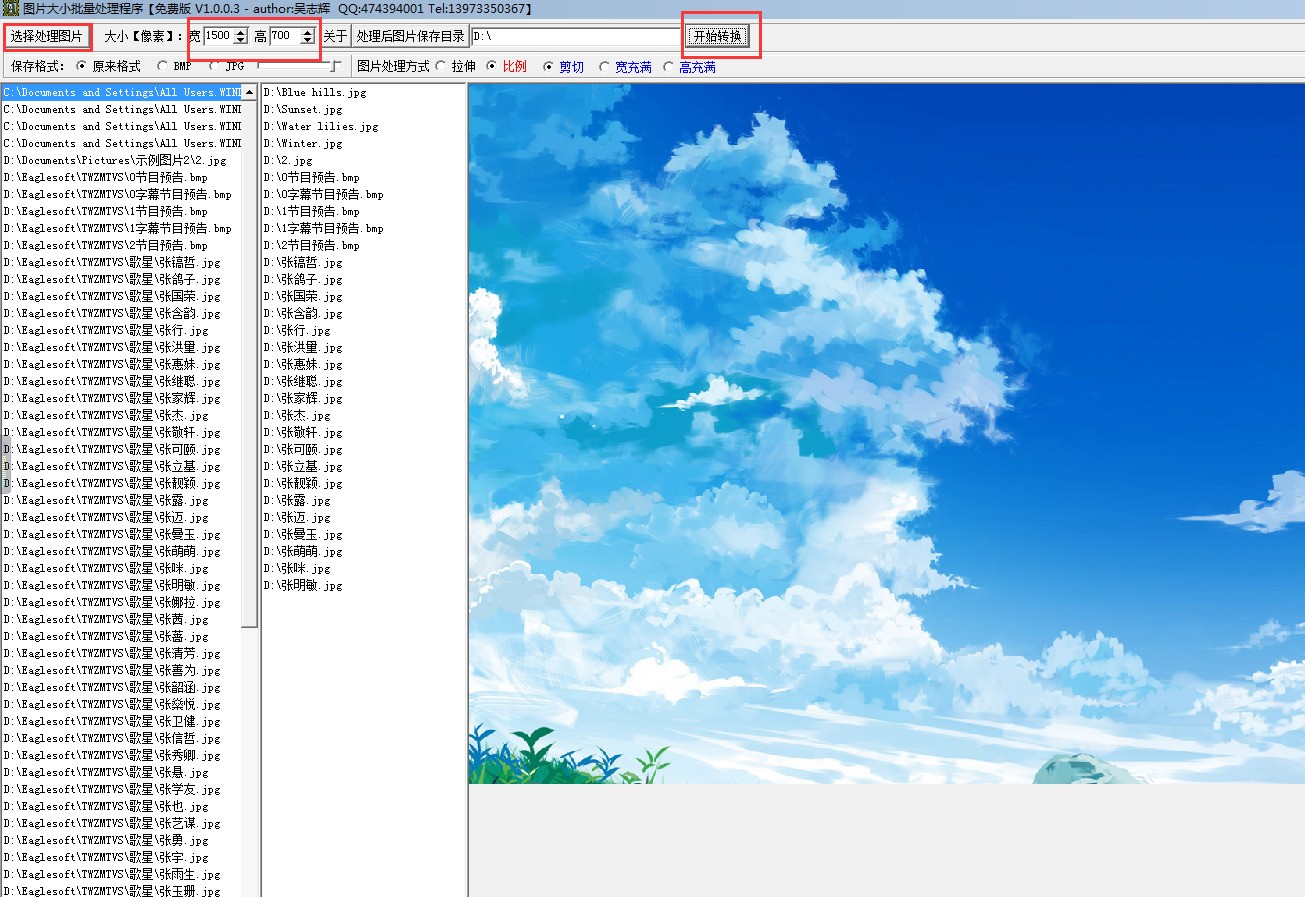This screenshot has height=897, width=1305.
Task: Select source row TWZMTVS\歌星\张娜拉.jpg
Action: point(122,602)
